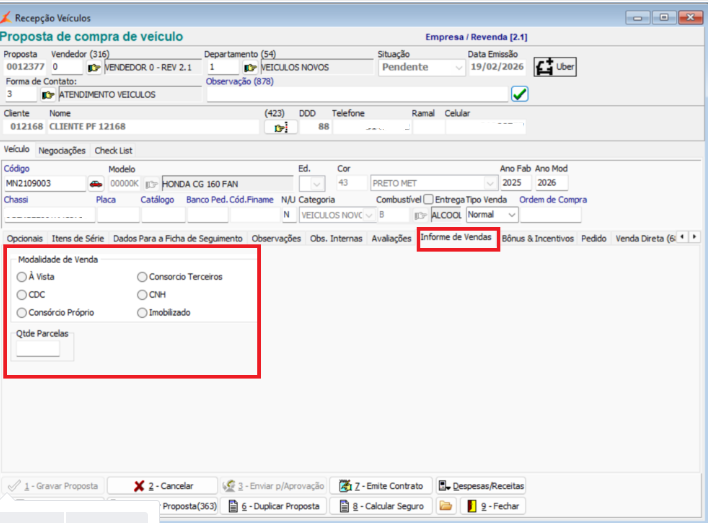
Task: Click the Banco Ped. label link
Action: tap(207, 200)
